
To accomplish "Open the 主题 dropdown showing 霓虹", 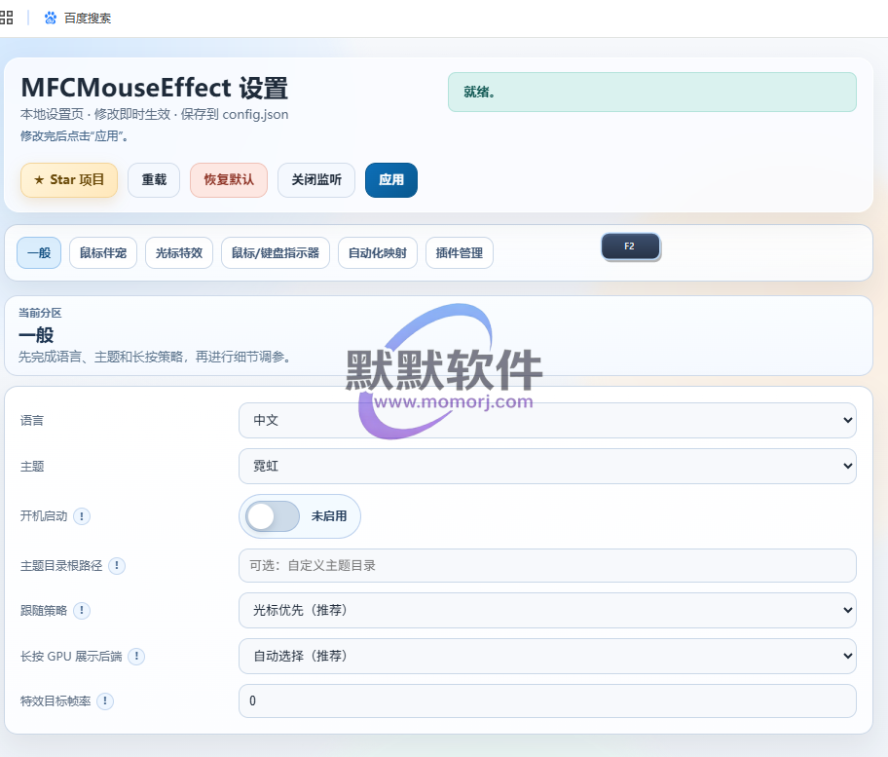I will click(x=547, y=466).
